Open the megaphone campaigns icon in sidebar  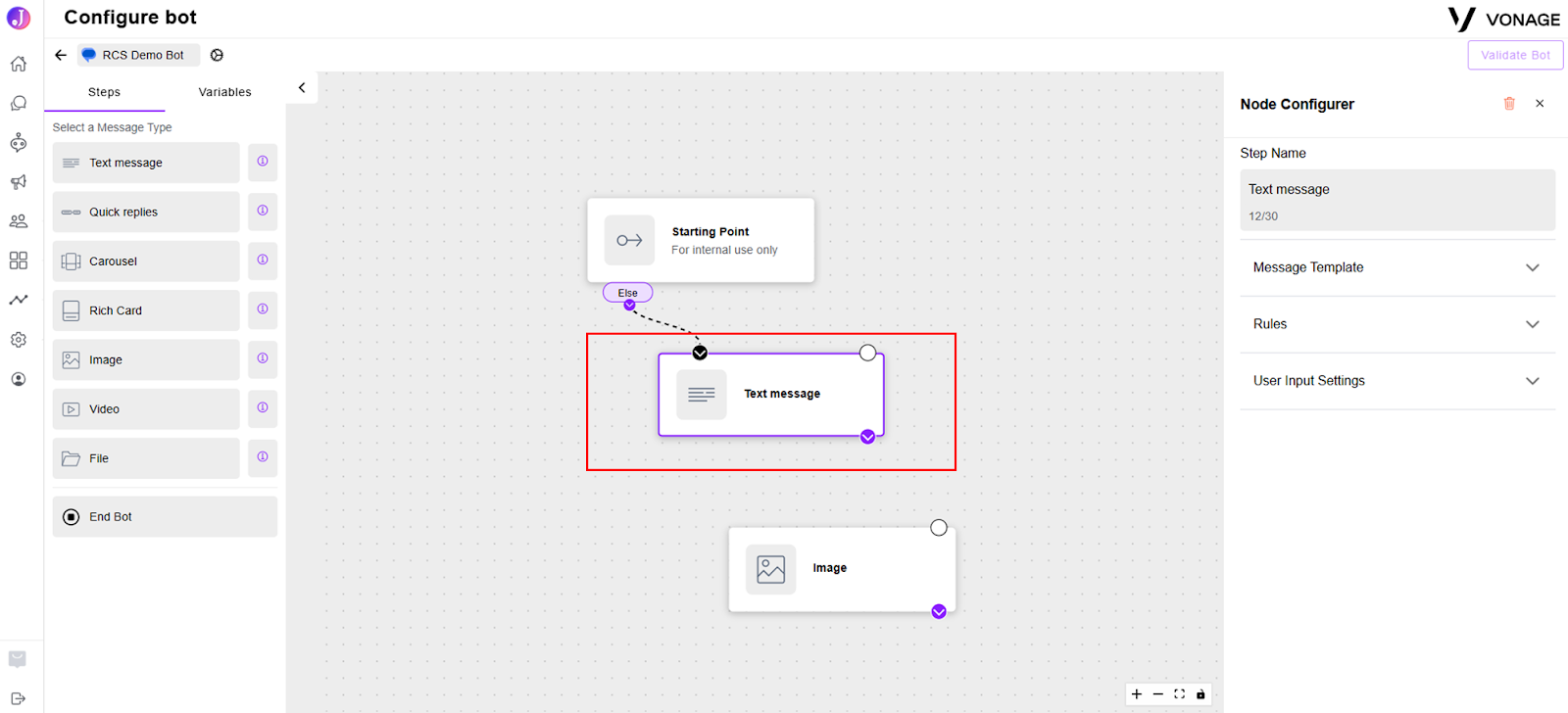19,182
